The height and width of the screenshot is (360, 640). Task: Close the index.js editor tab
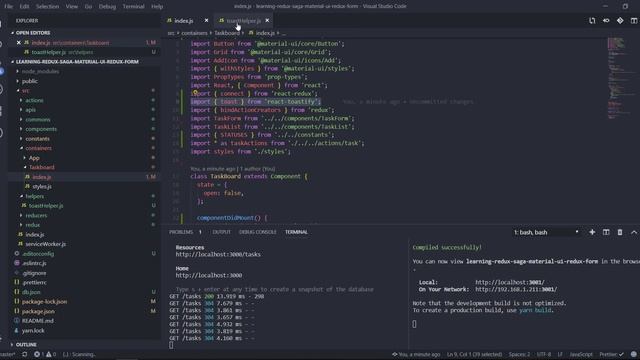(x=206, y=20)
